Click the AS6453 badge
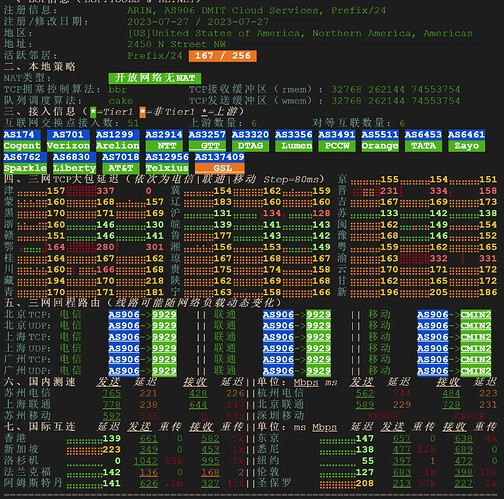Viewport: 504px width, 499px height. pyautogui.click(x=423, y=135)
